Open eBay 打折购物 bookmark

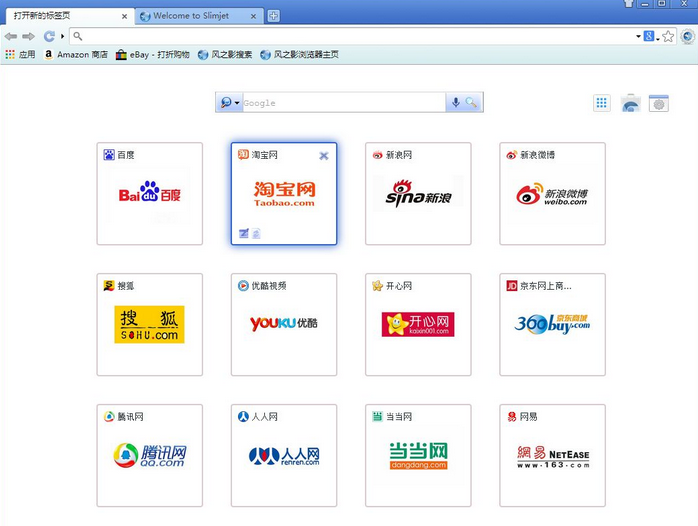tap(153, 55)
